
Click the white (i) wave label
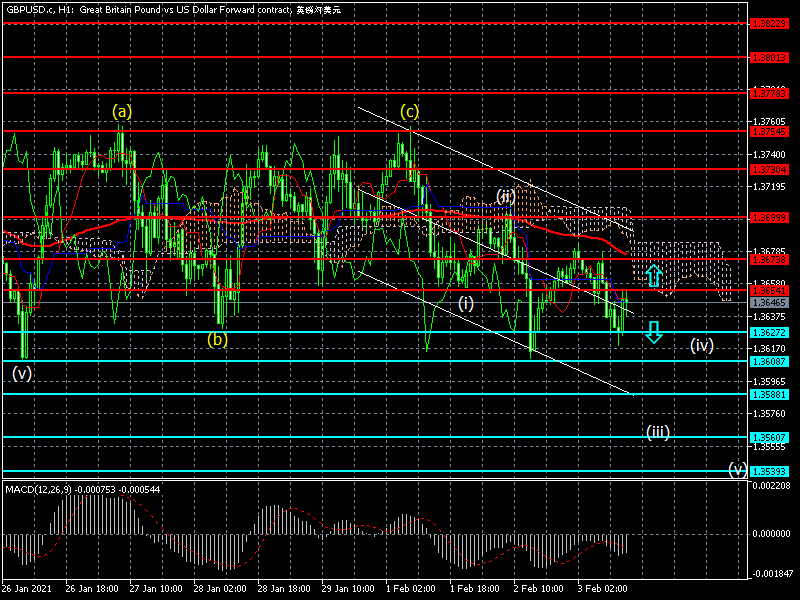[x=466, y=302]
